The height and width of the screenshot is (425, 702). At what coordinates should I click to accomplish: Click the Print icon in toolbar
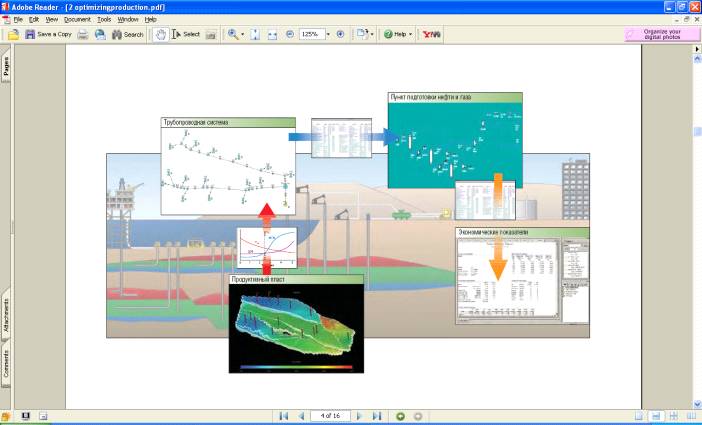click(84, 34)
